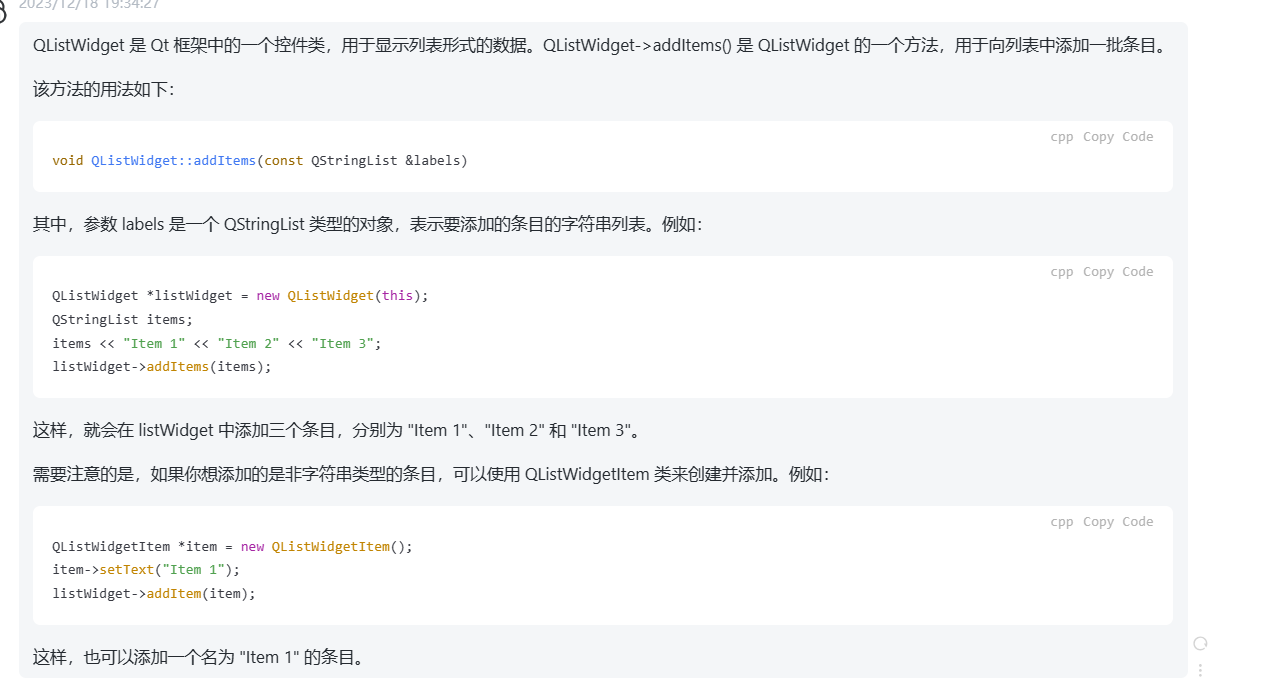
Task: Click the line "QListWidgetItem *item = new QListWidgetItem();"
Action: (x=232, y=547)
